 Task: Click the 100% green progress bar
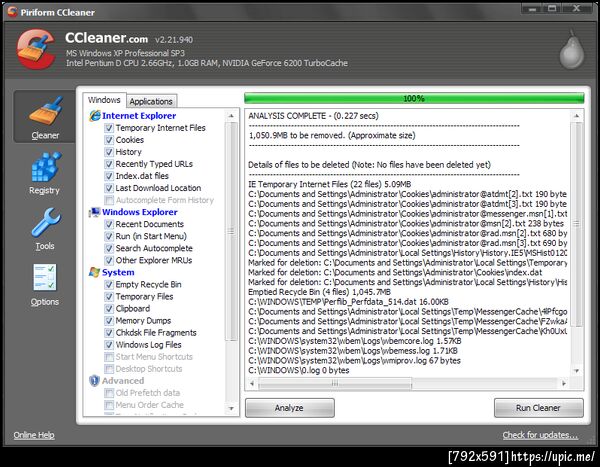[414, 98]
